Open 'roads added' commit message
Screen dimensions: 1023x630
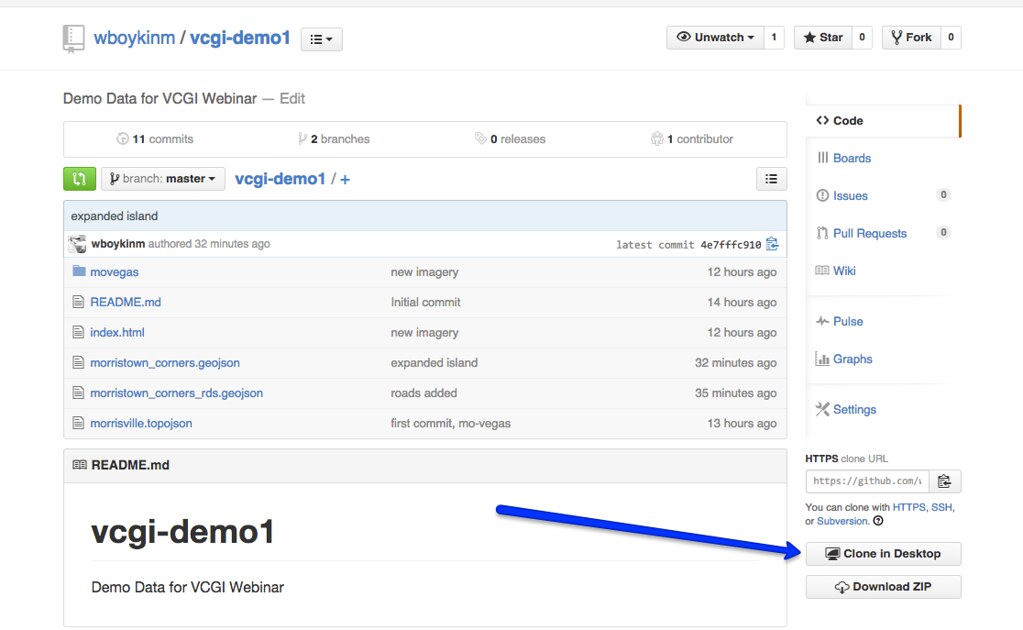point(423,393)
